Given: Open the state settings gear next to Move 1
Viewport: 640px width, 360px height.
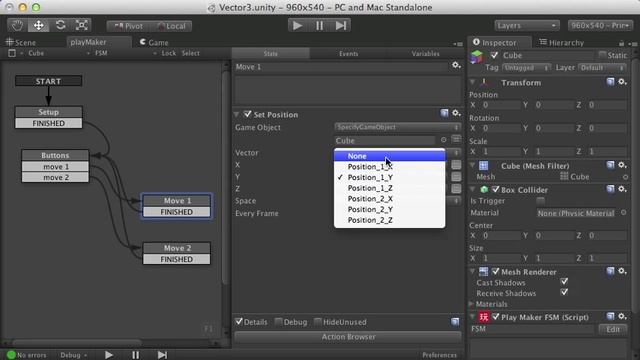Looking at the screenshot, I should [456, 65].
